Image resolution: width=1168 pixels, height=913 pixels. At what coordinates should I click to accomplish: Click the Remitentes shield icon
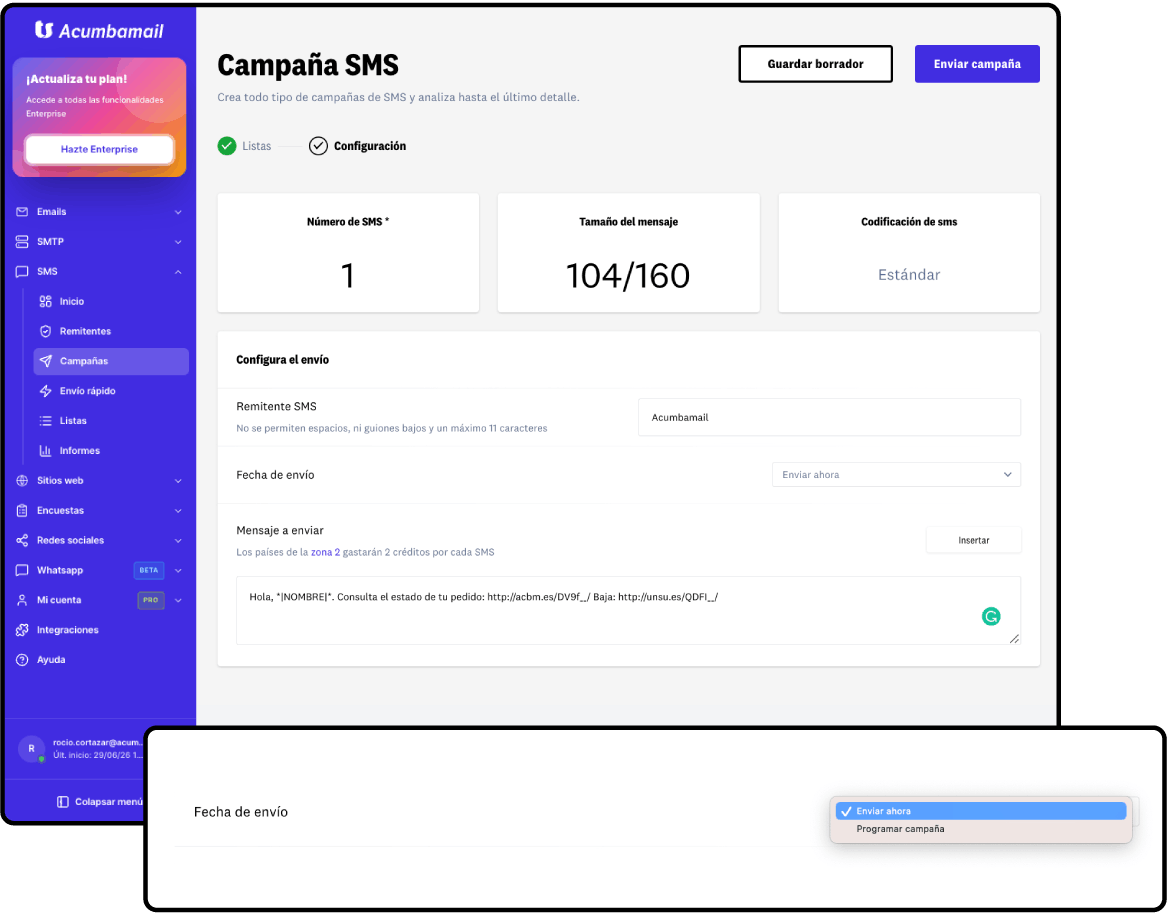pyautogui.click(x=45, y=331)
